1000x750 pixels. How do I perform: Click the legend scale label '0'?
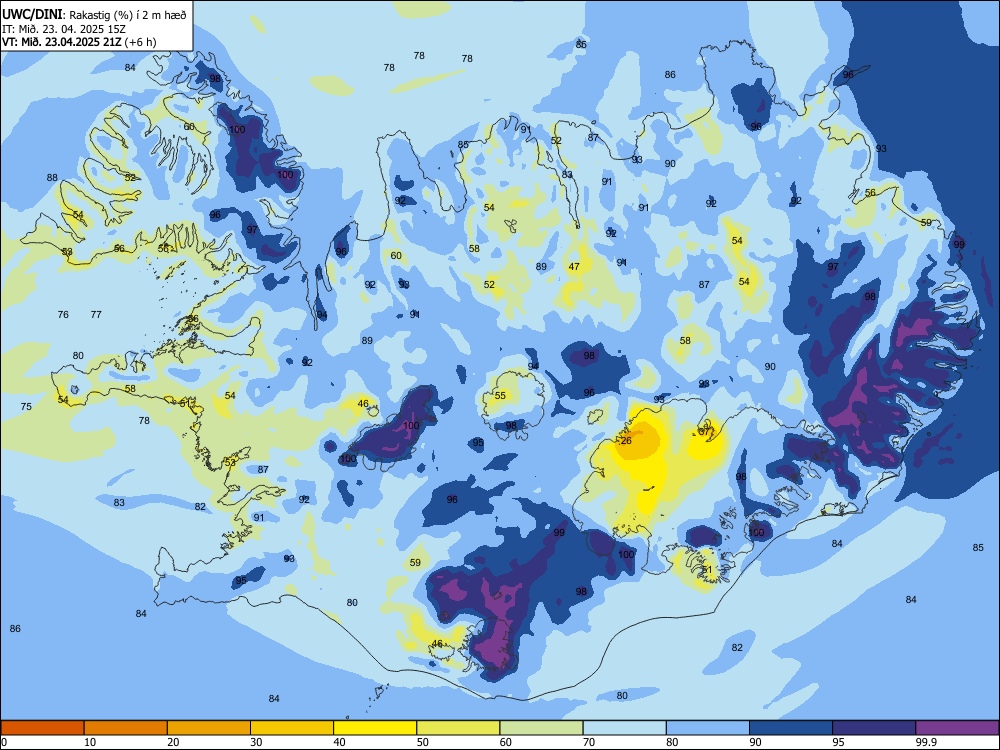(x=4, y=742)
